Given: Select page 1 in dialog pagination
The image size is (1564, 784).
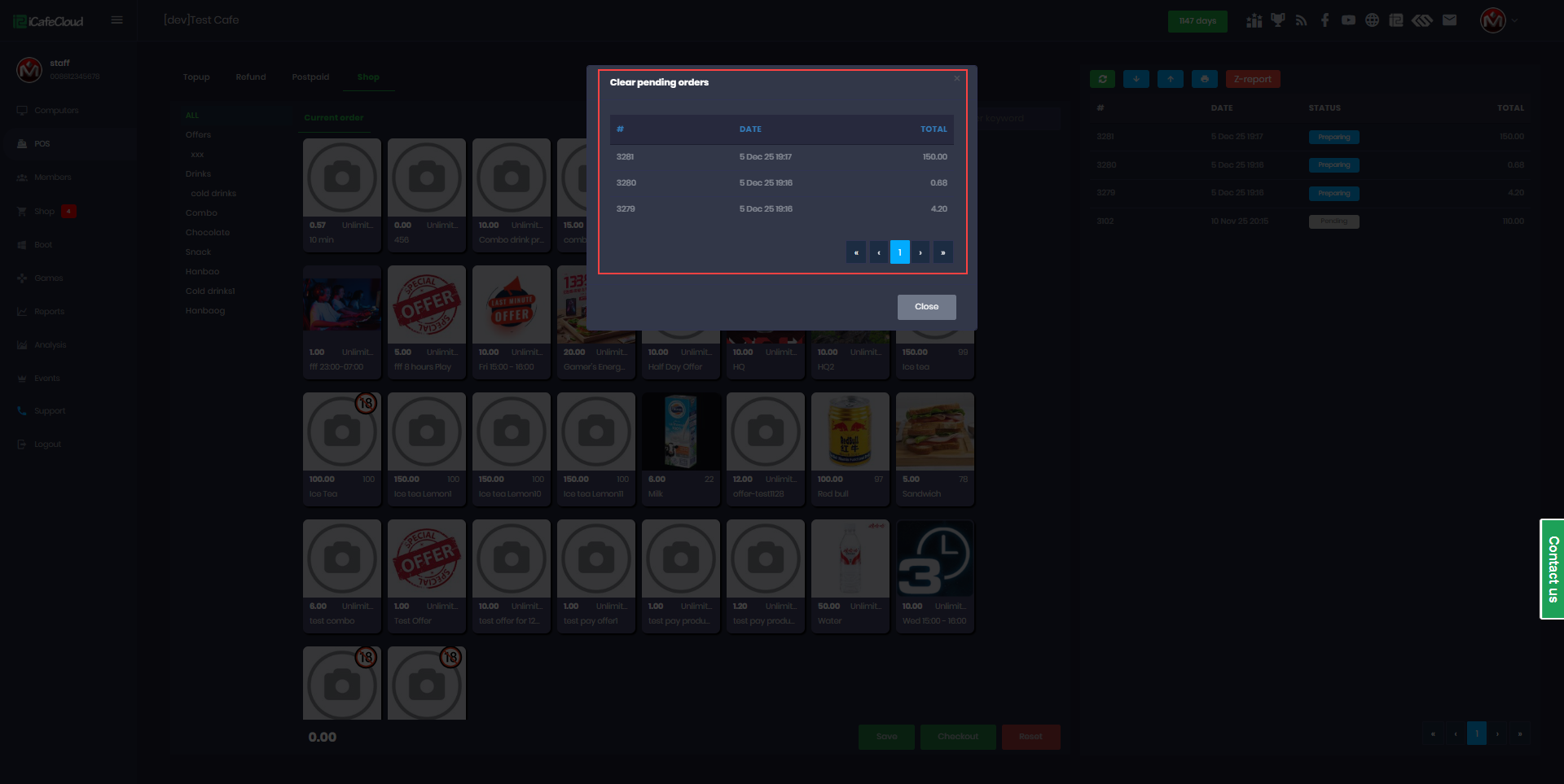Looking at the screenshot, I should click(900, 252).
